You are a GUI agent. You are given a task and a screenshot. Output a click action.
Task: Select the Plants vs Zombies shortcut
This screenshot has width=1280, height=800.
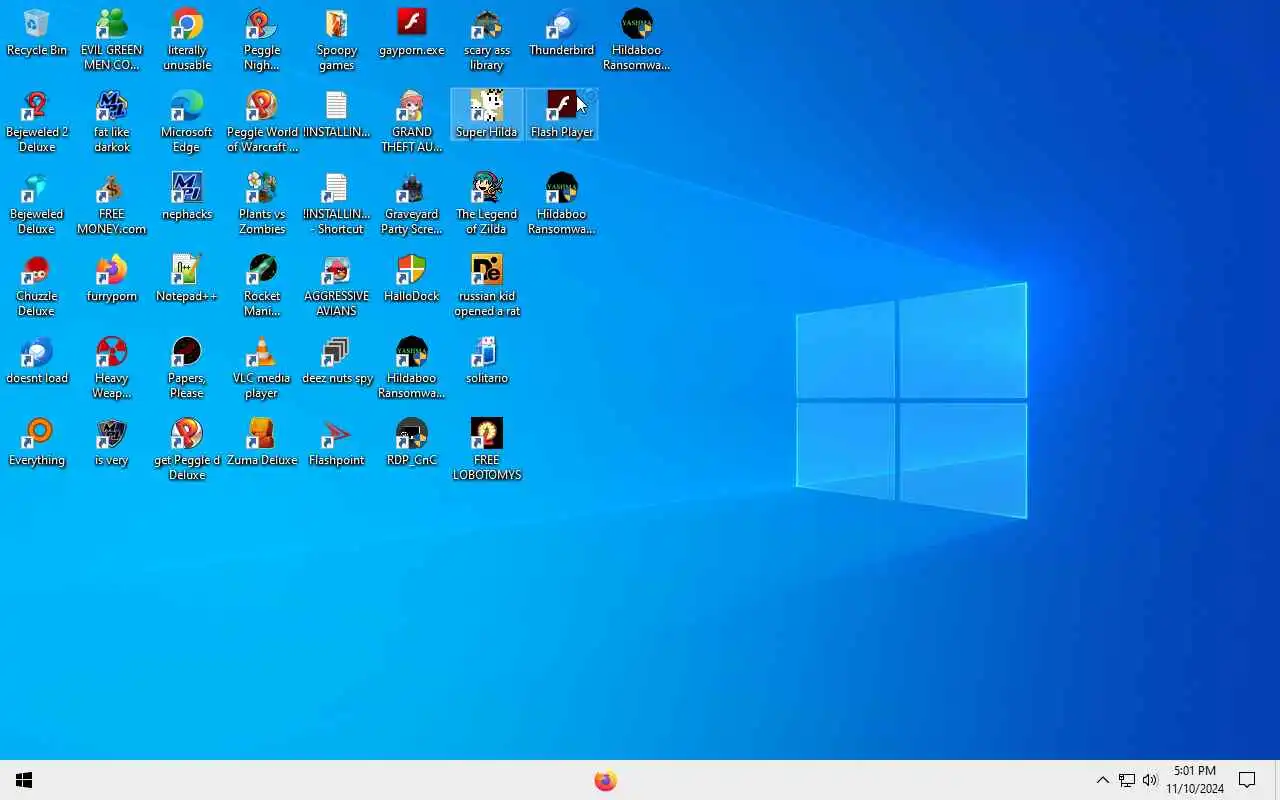click(262, 204)
